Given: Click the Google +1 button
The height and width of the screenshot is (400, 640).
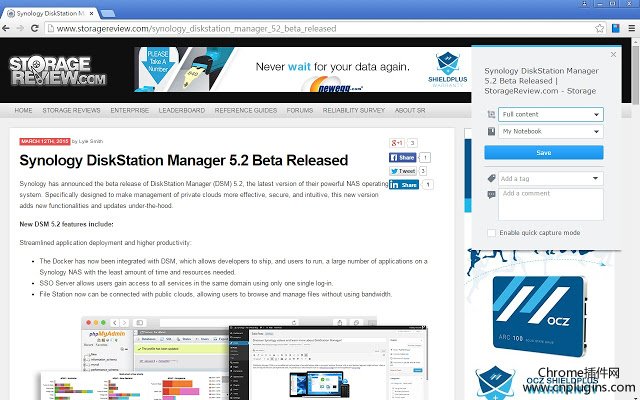Looking at the screenshot, I should 397,143.
